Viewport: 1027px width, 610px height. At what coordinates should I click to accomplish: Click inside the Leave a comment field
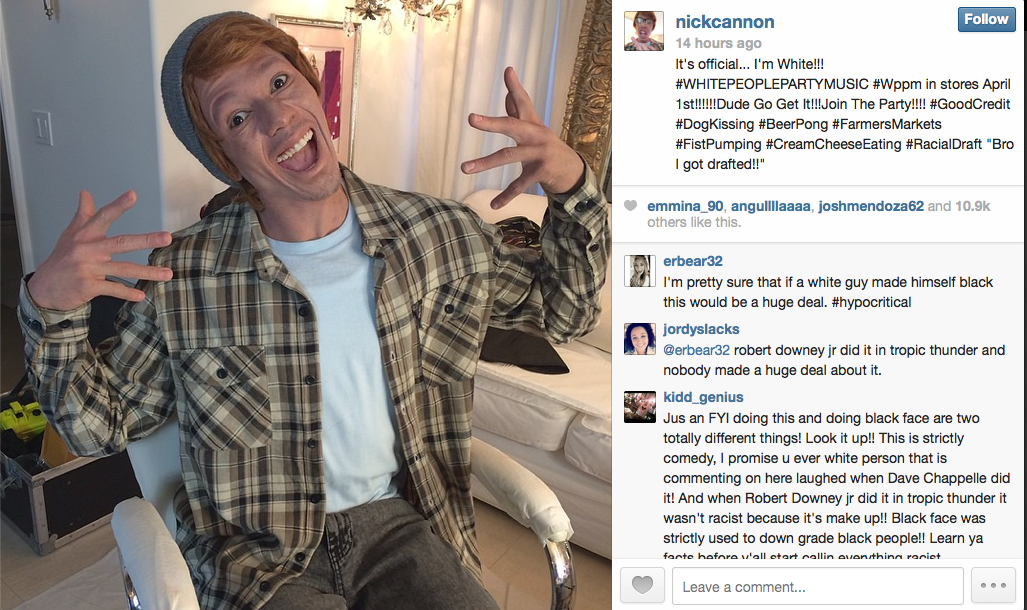817,586
